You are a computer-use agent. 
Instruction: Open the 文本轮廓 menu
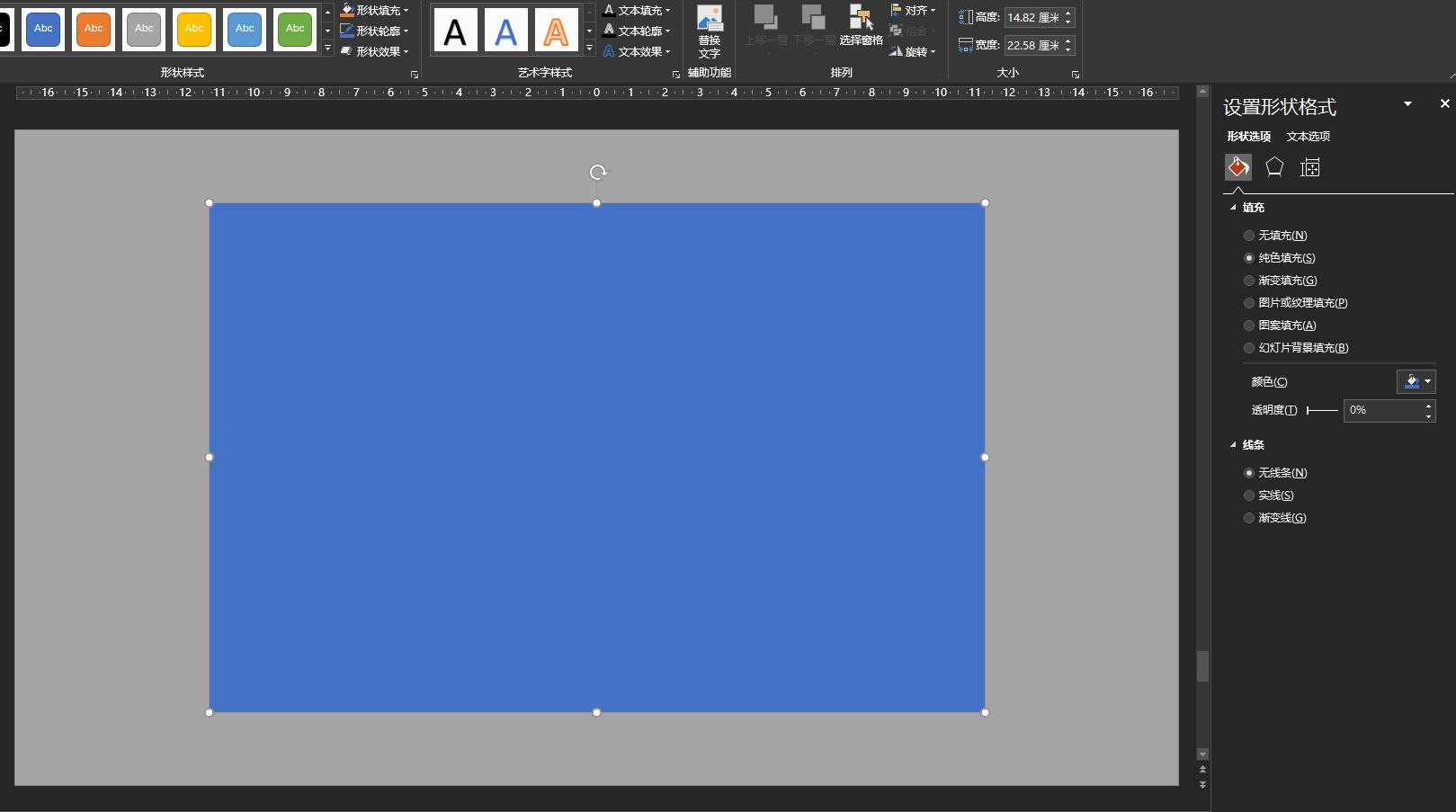[639, 31]
